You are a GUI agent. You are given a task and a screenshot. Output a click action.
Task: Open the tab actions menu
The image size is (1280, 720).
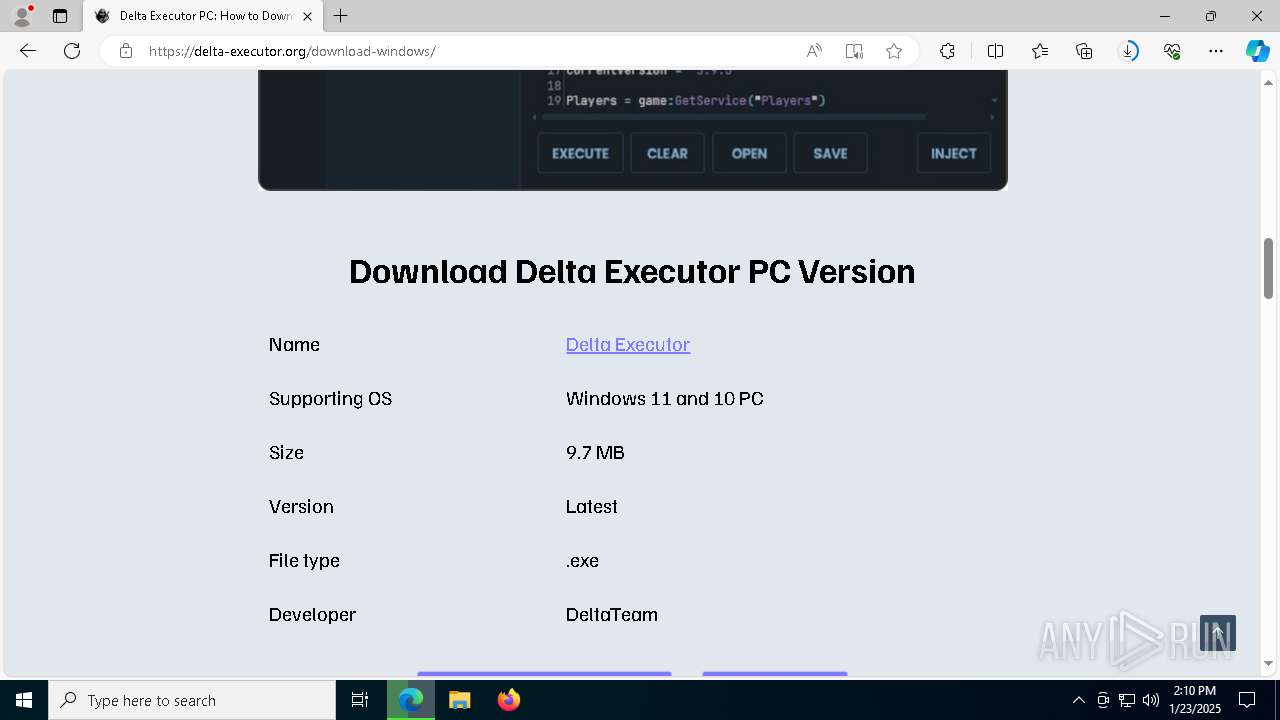(60, 16)
